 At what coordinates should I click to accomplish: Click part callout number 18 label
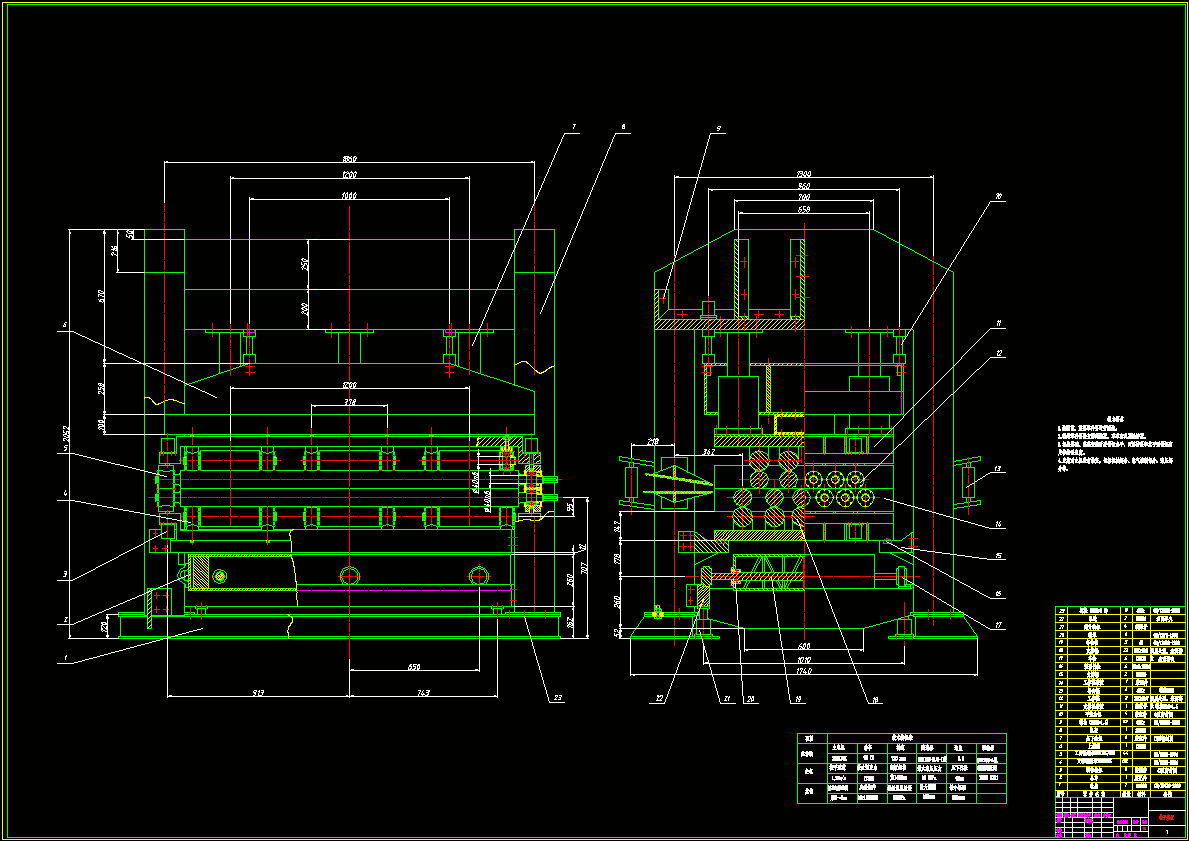(x=875, y=701)
